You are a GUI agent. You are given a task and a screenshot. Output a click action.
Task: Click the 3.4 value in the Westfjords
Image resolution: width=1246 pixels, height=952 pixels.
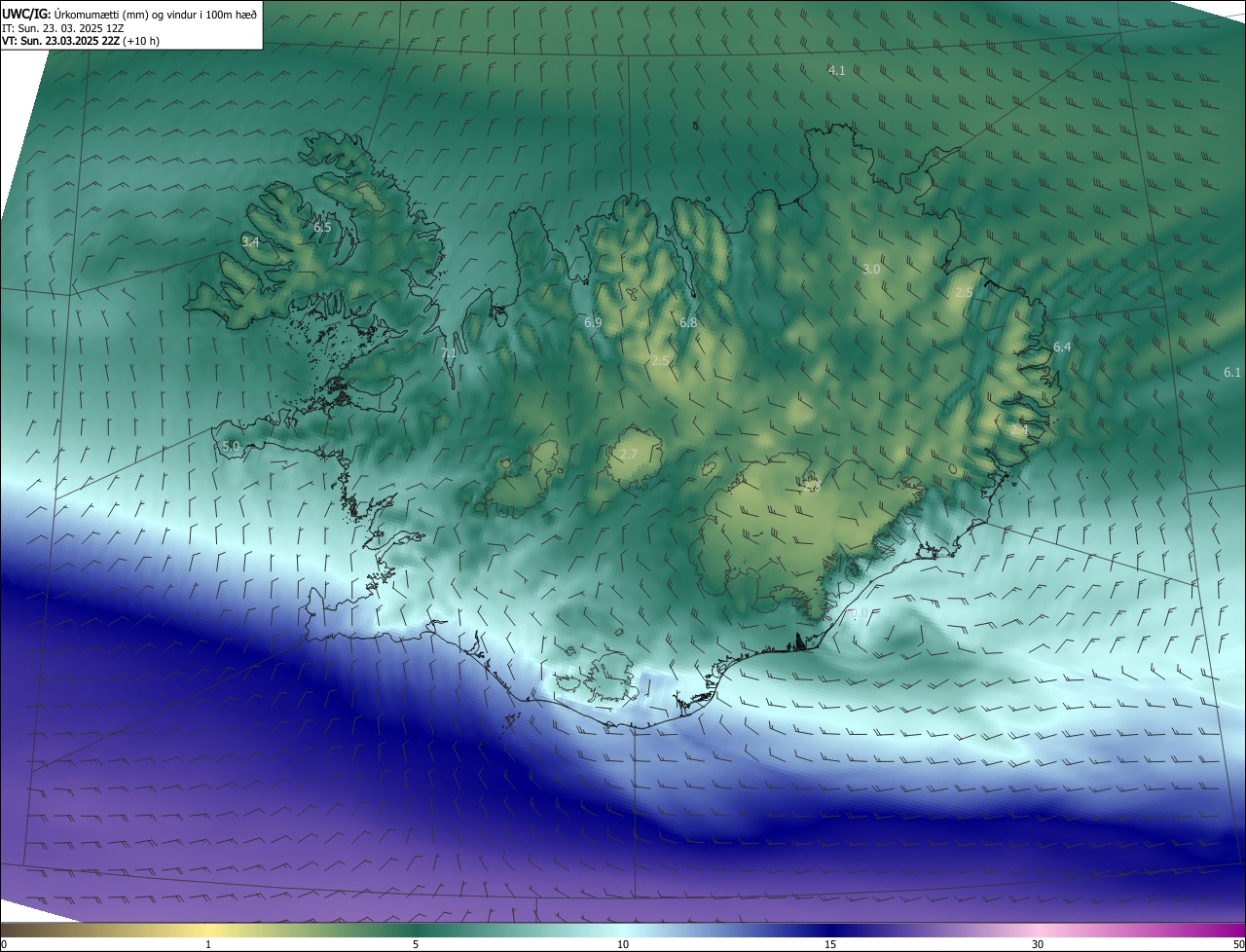(250, 241)
